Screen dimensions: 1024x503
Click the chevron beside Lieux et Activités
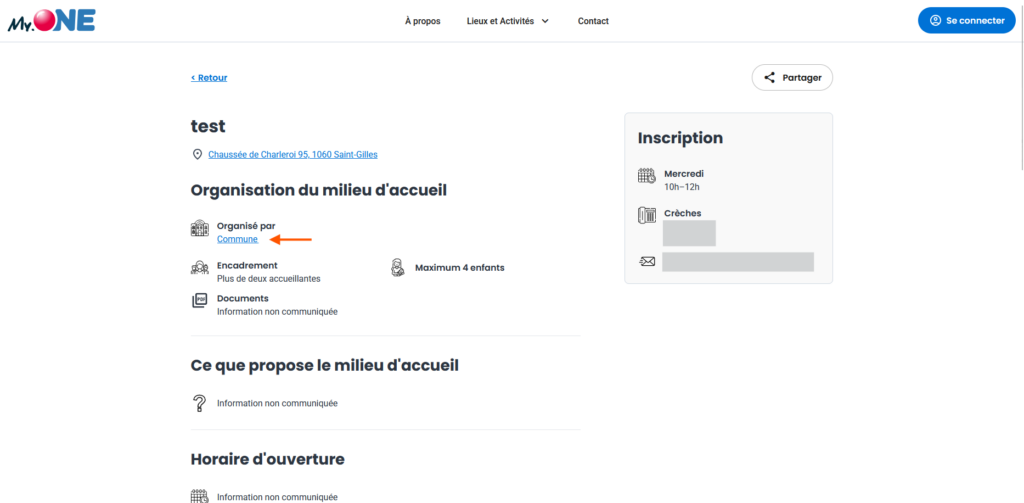point(545,21)
